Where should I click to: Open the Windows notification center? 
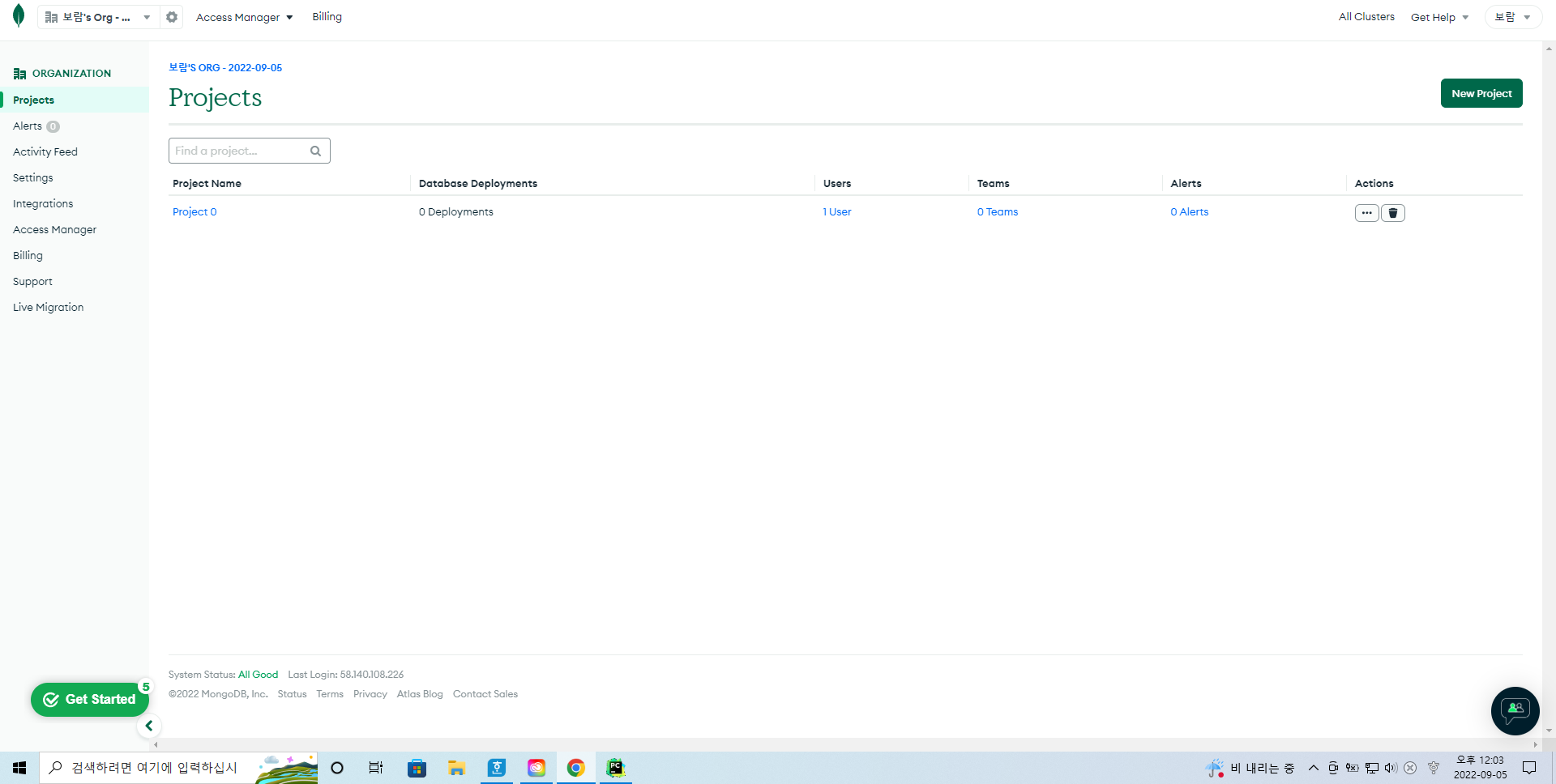click(x=1529, y=768)
